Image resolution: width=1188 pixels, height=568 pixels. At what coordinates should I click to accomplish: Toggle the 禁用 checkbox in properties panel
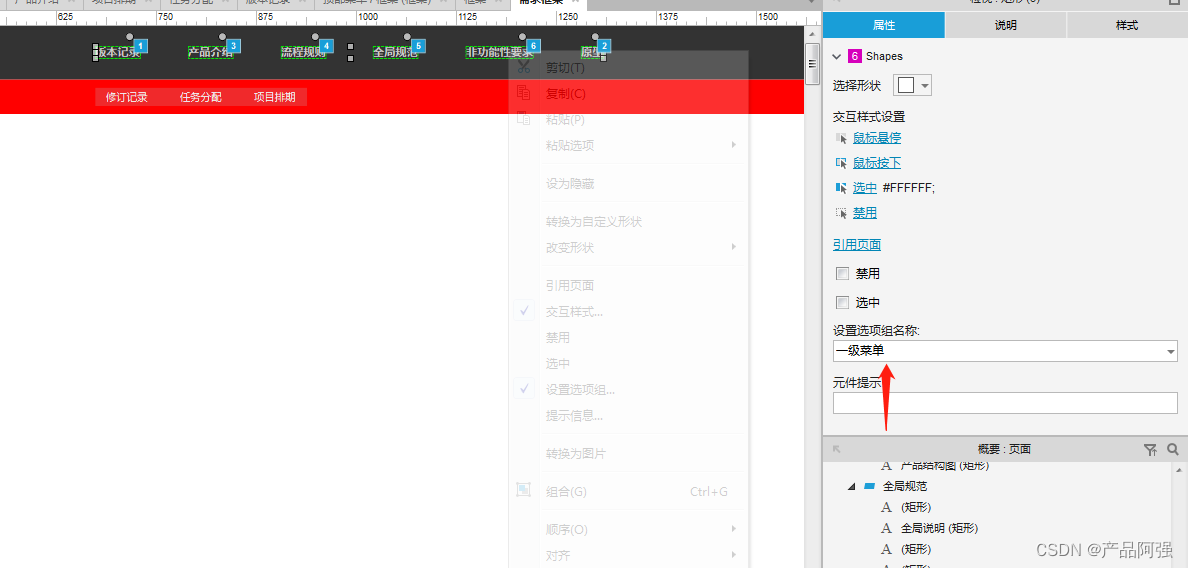pyautogui.click(x=842, y=273)
